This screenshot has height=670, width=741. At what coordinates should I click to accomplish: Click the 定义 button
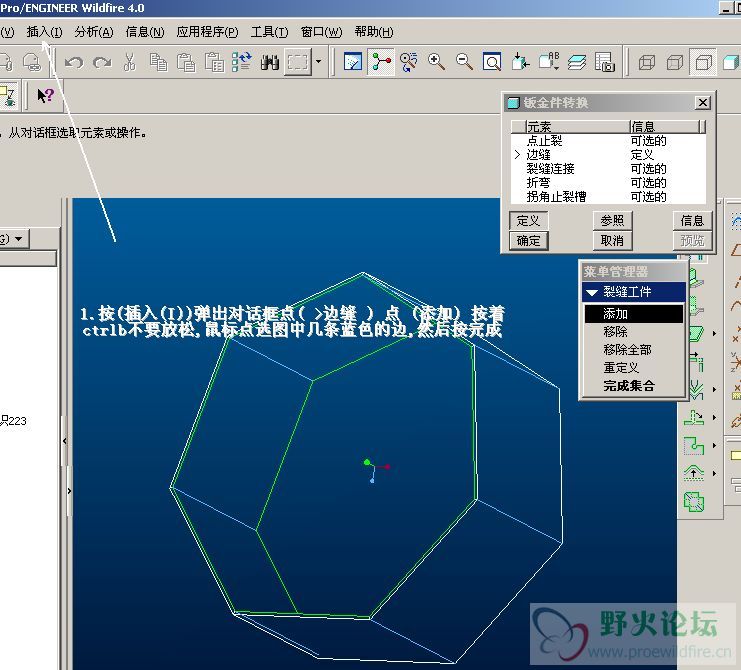pos(528,221)
